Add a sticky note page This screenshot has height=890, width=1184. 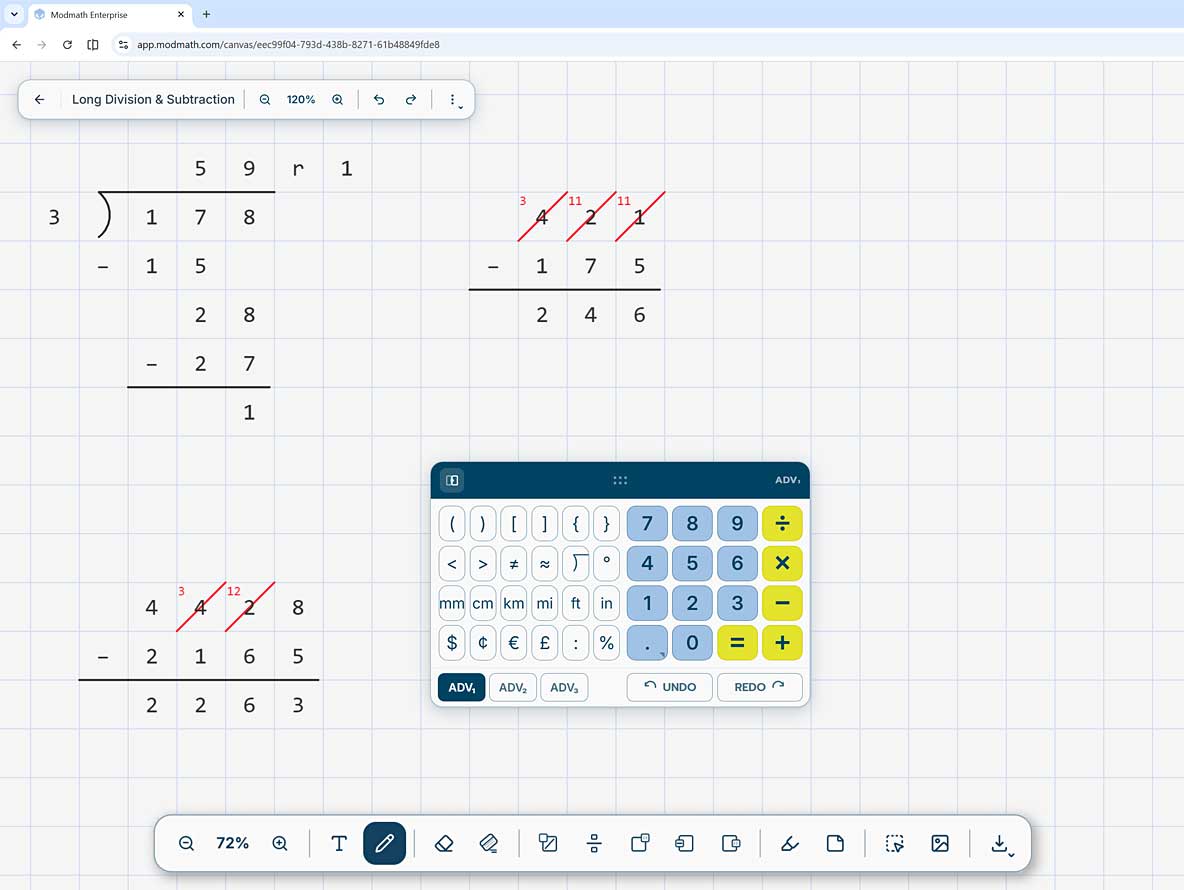[835, 843]
